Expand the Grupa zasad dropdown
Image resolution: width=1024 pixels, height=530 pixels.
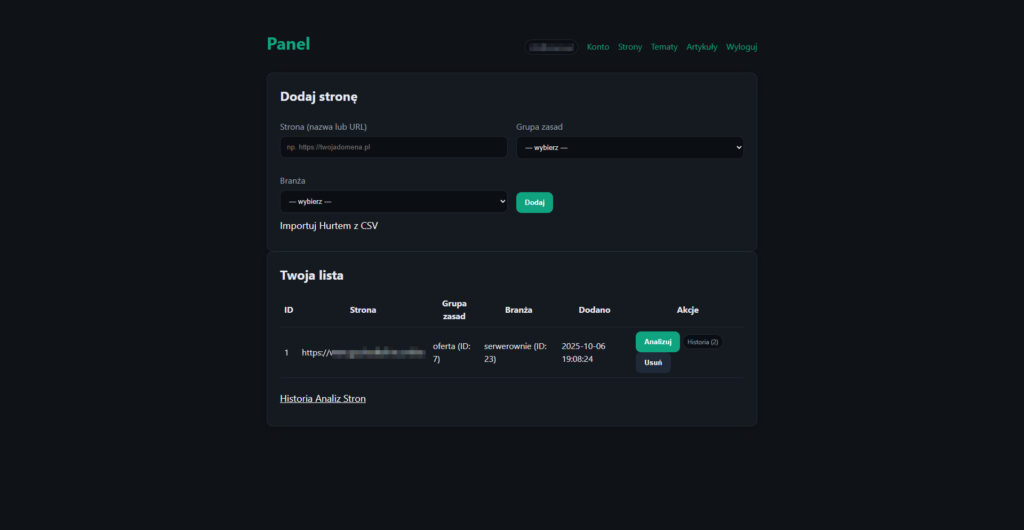(629, 147)
